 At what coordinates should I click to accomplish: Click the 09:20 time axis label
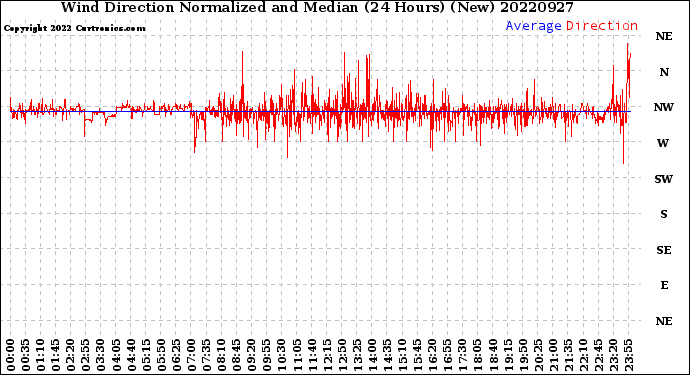point(252,355)
